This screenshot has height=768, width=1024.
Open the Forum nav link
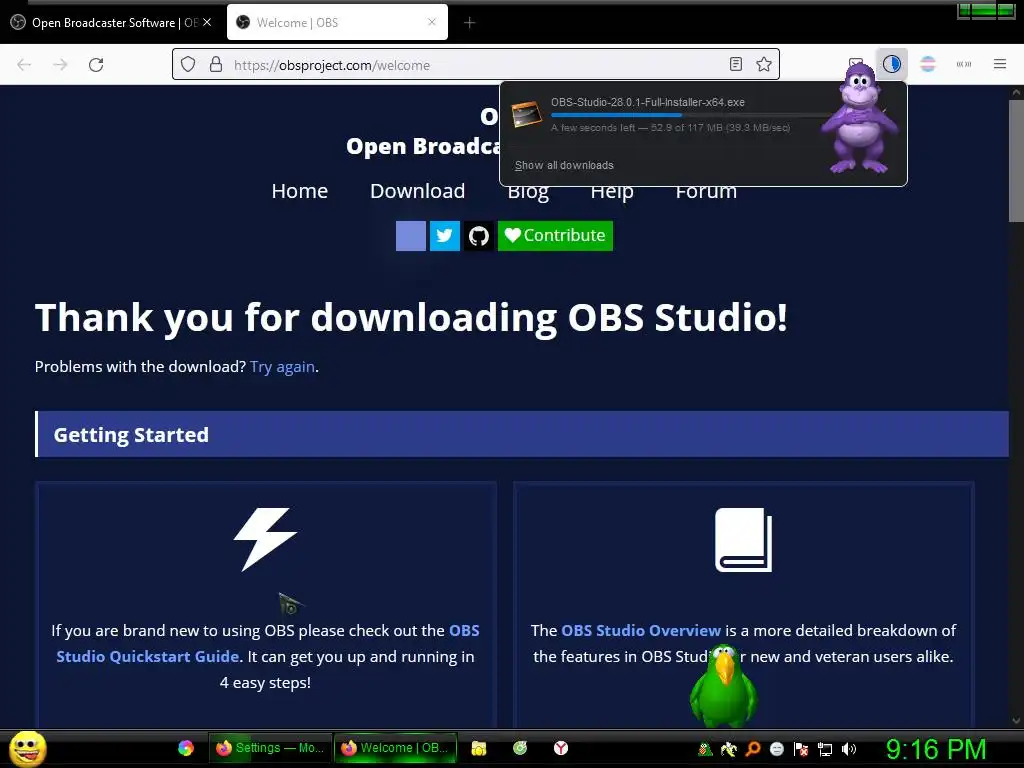(x=706, y=193)
